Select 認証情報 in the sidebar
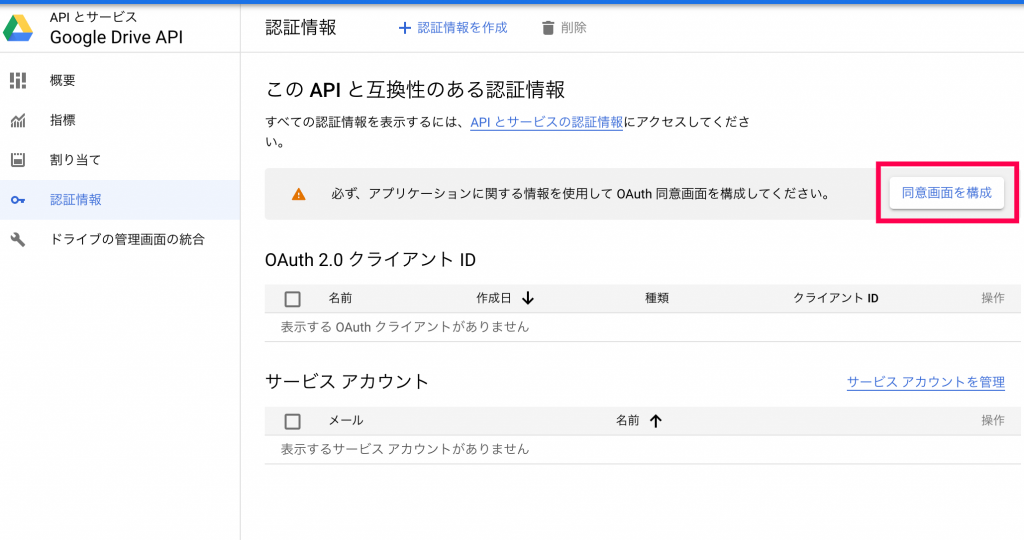This screenshot has width=1024, height=540. click(x=120, y=200)
